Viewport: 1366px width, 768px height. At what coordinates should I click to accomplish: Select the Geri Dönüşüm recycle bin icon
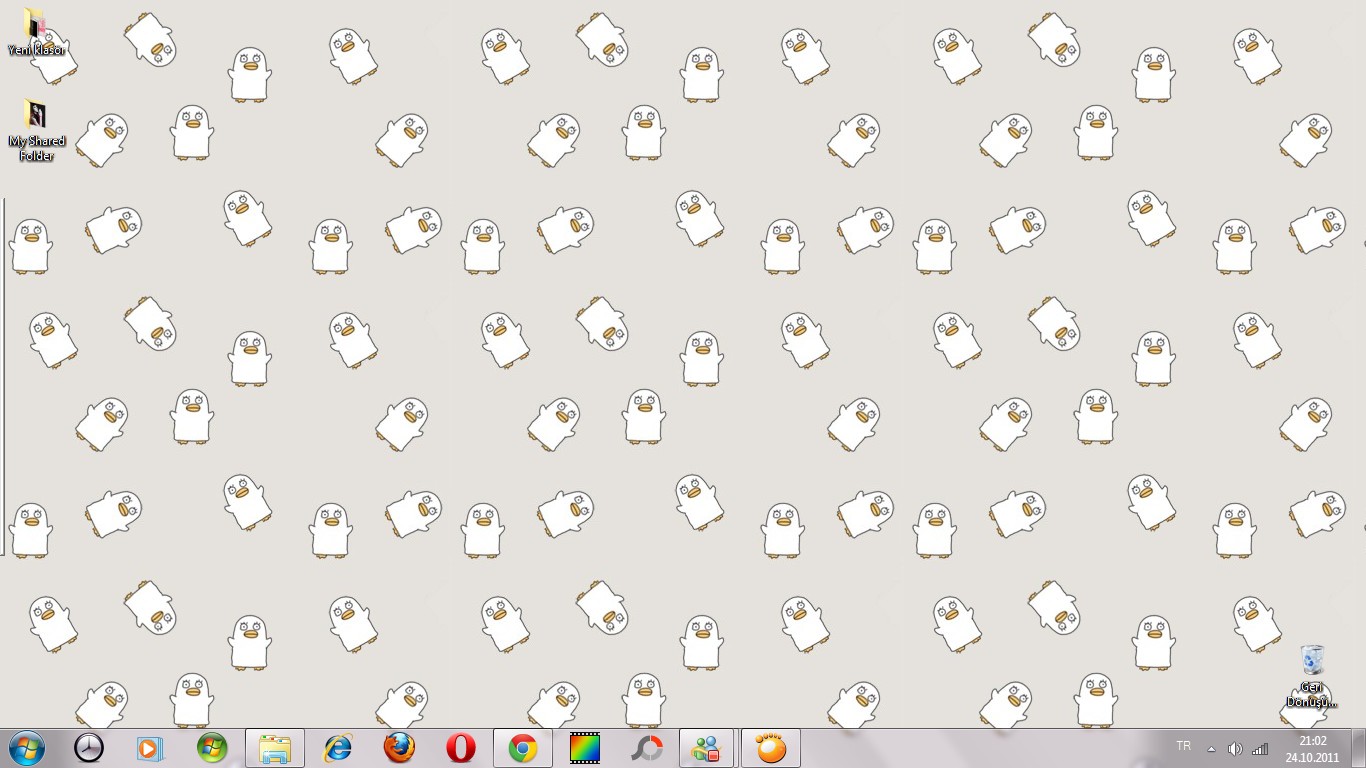[x=1312, y=676]
